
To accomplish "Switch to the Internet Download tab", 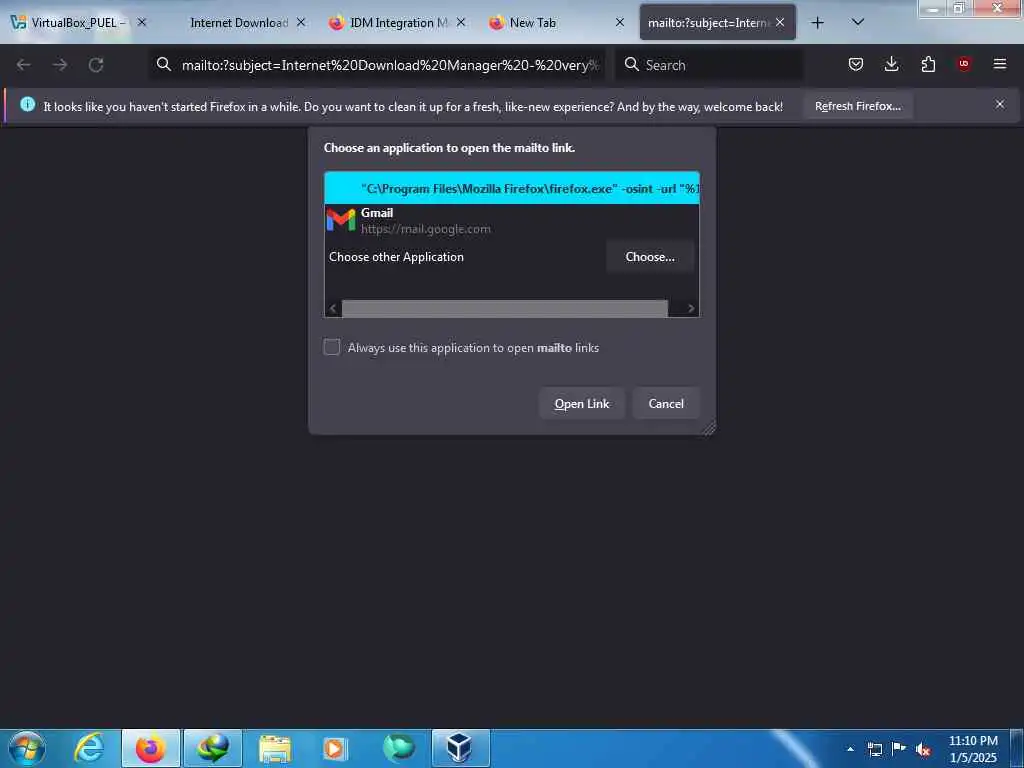I will pos(238,23).
